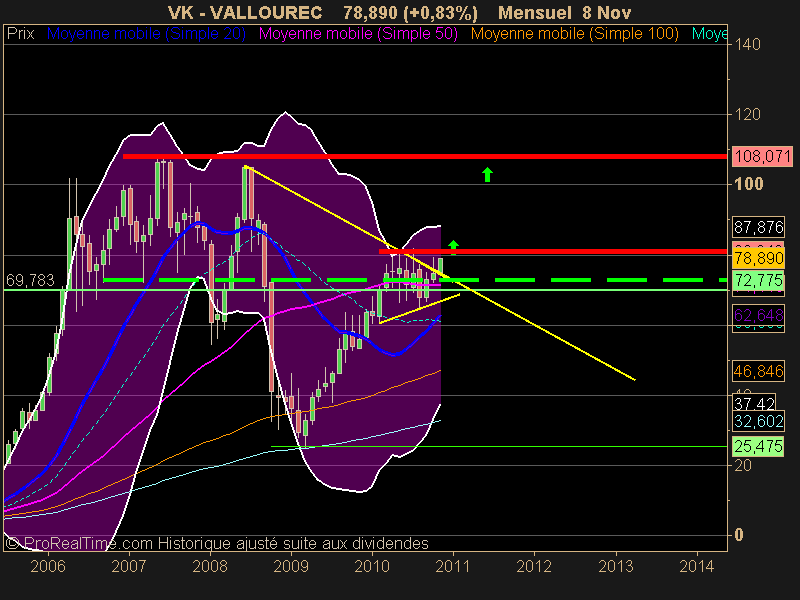This screenshot has width=800, height=600.
Task: Click the orange 46,846 price label
Action: (758, 371)
